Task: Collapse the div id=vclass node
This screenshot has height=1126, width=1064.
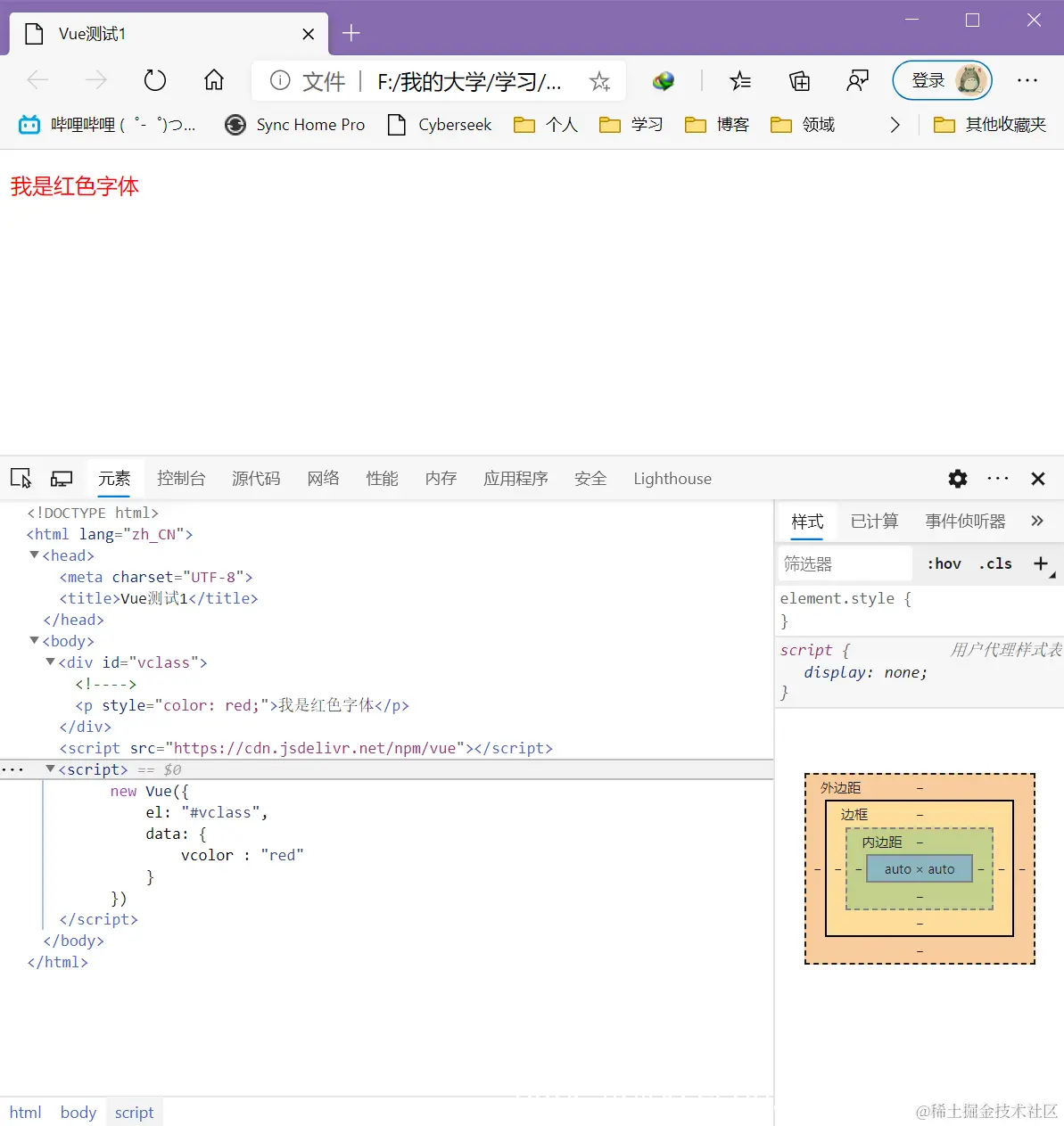Action: tap(51, 662)
